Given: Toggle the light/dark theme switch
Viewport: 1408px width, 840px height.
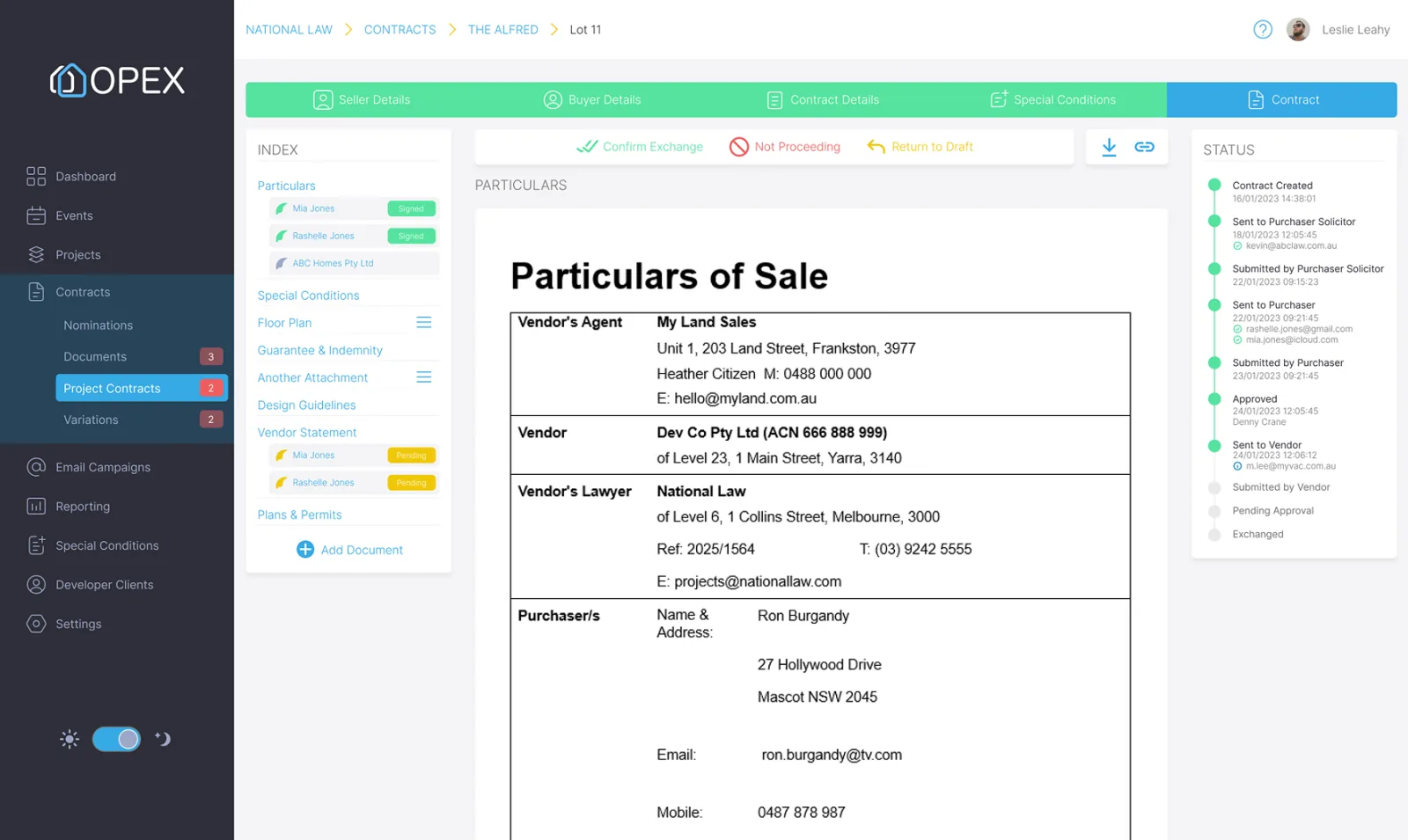Looking at the screenshot, I should pyautogui.click(x=116, y=739).
